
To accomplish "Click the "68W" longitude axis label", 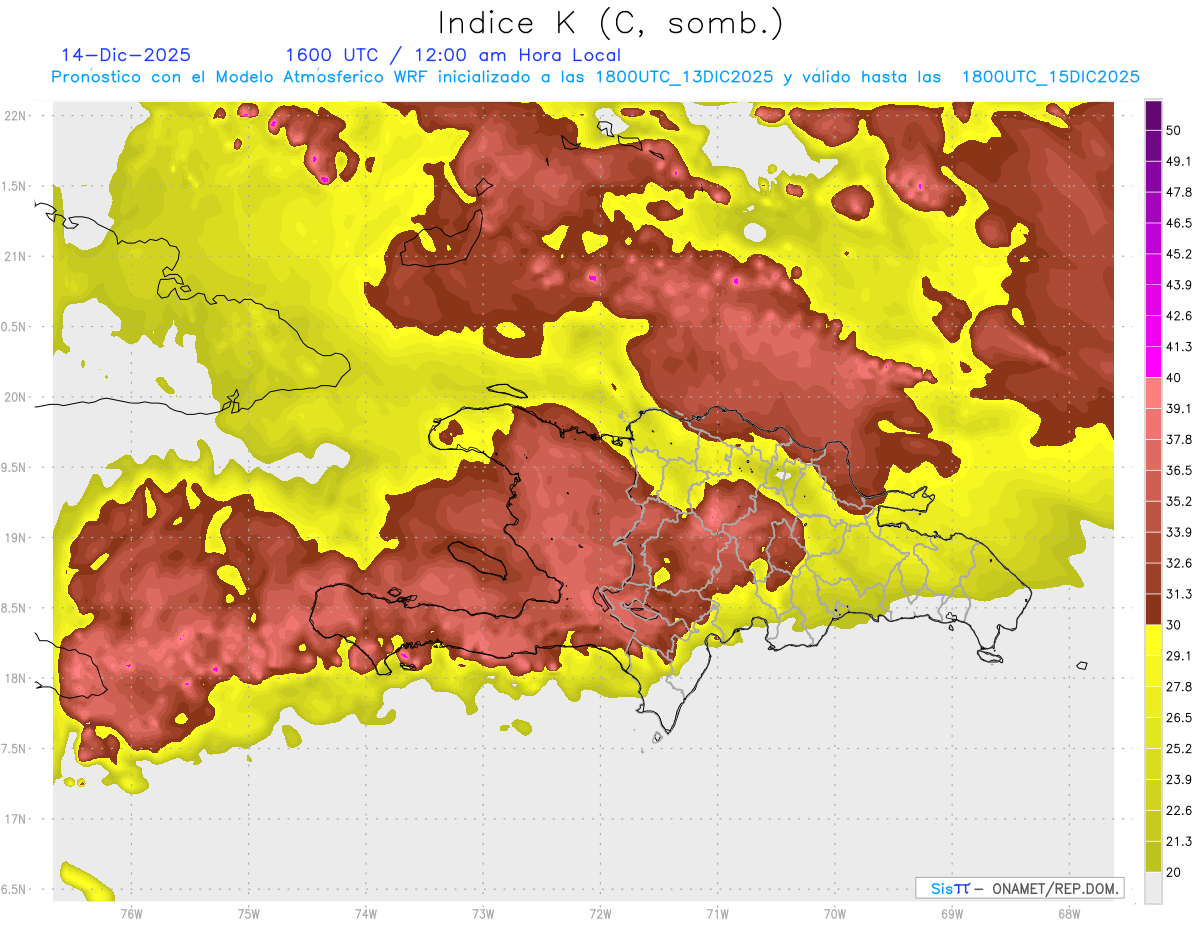I will coord(1068,914).
